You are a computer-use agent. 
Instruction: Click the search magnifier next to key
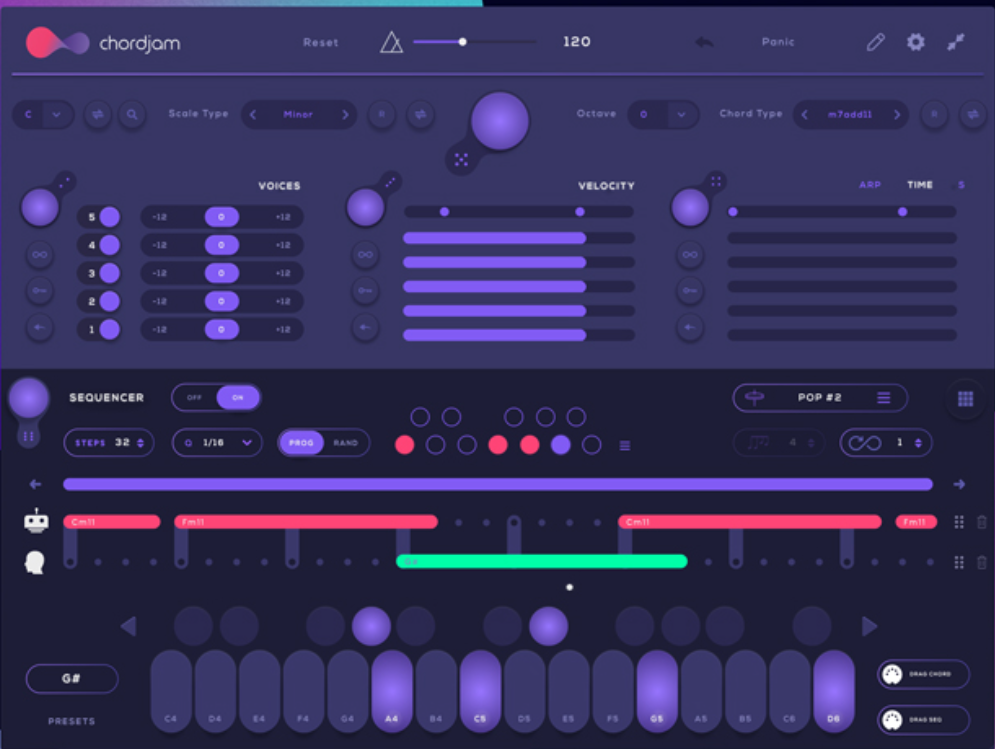coord(132,114)
